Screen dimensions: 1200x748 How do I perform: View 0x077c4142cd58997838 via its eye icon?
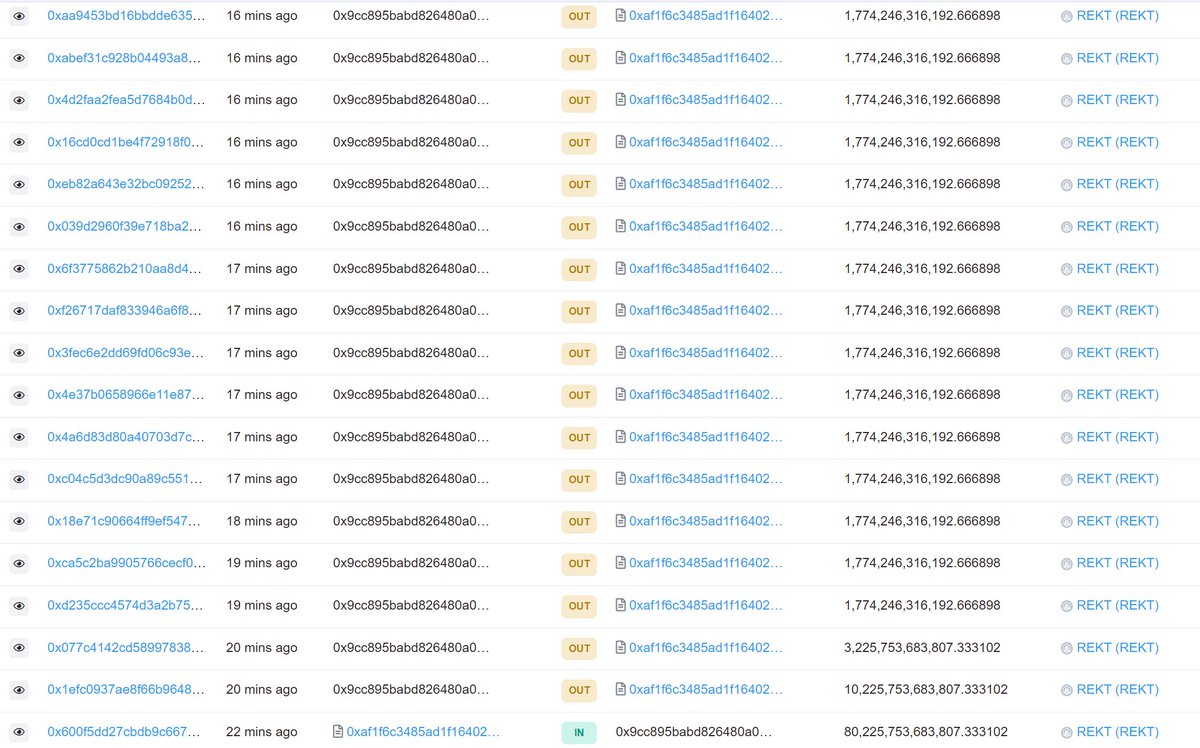tap(19, 648)
